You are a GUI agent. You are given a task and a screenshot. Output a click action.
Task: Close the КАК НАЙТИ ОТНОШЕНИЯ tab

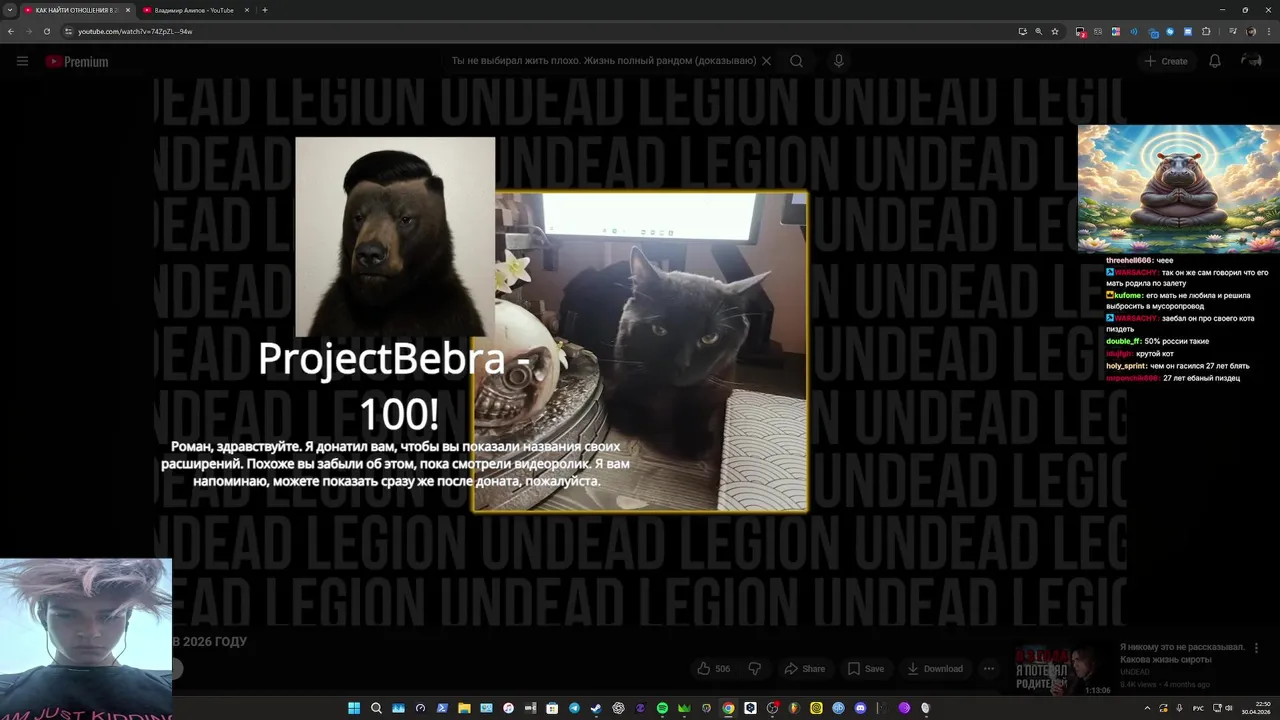[128, 10]
